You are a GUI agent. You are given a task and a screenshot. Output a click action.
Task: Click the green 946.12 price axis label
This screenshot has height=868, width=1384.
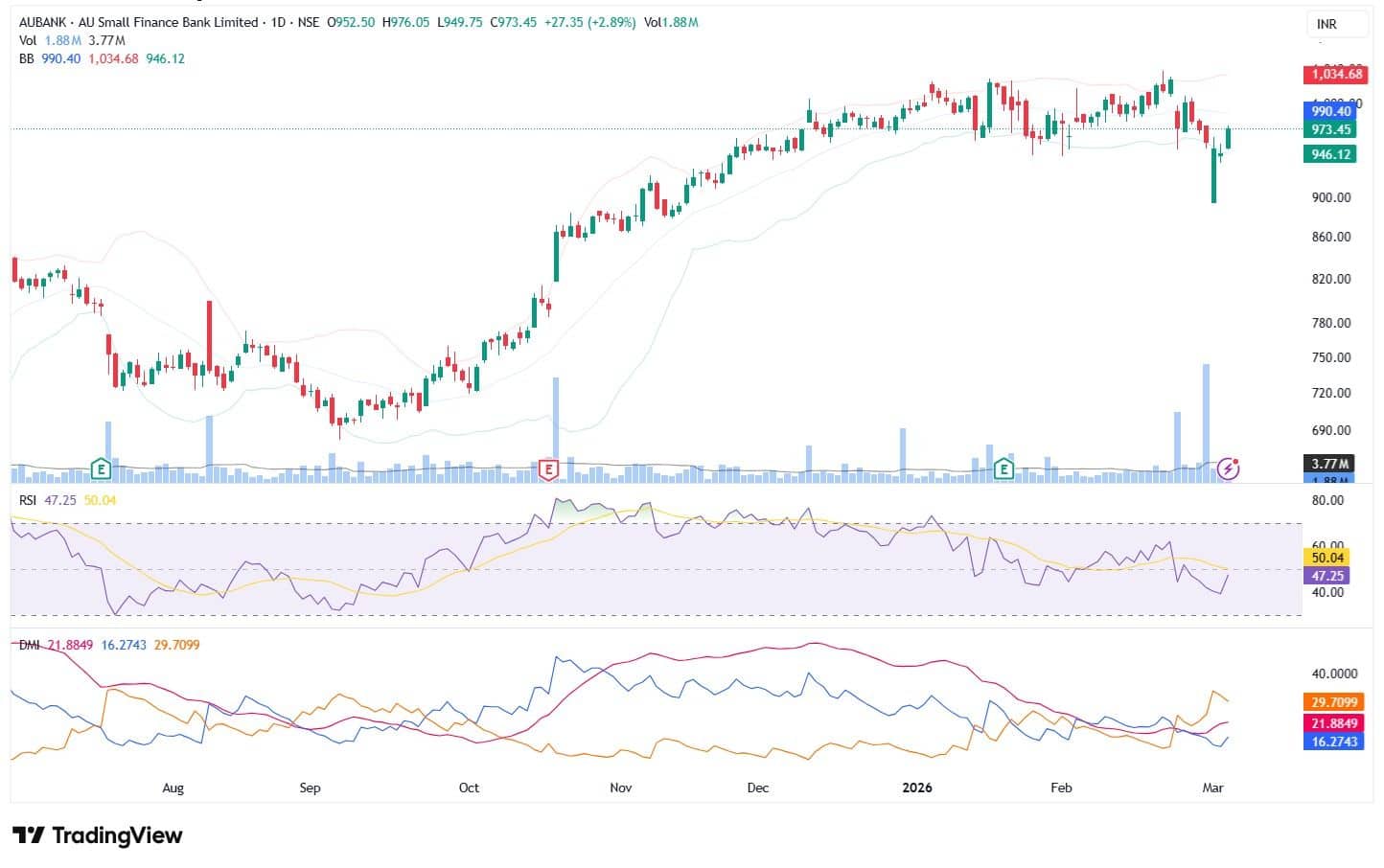(x=1330, y=154)
